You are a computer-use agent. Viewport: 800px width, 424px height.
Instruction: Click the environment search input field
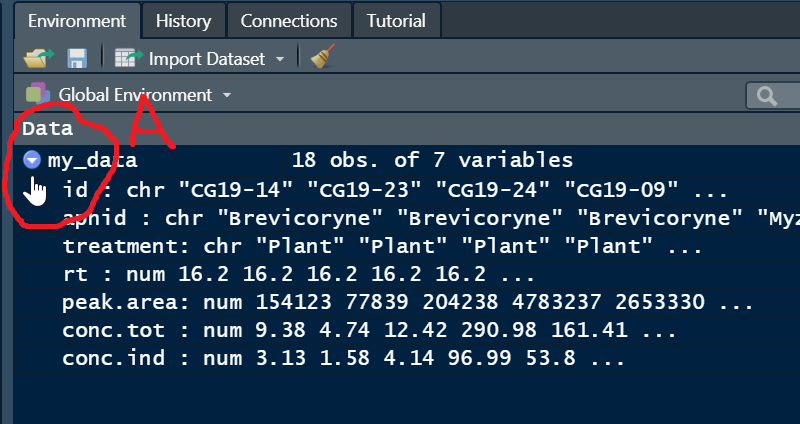(x=773, y=95)
